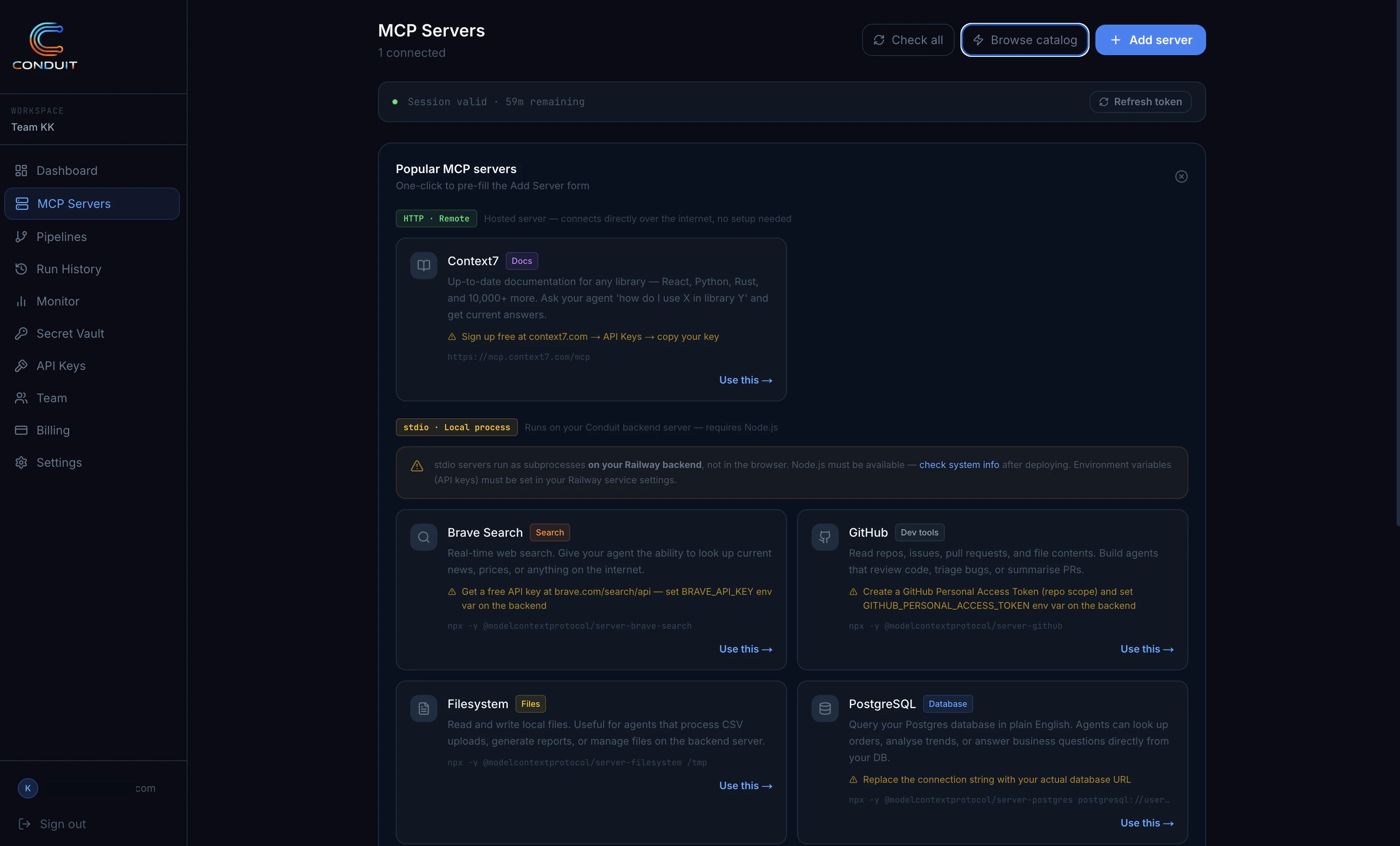Screen dimensions: 1400x846
Task: Sign out of the account
Action: tap(62, 824)
